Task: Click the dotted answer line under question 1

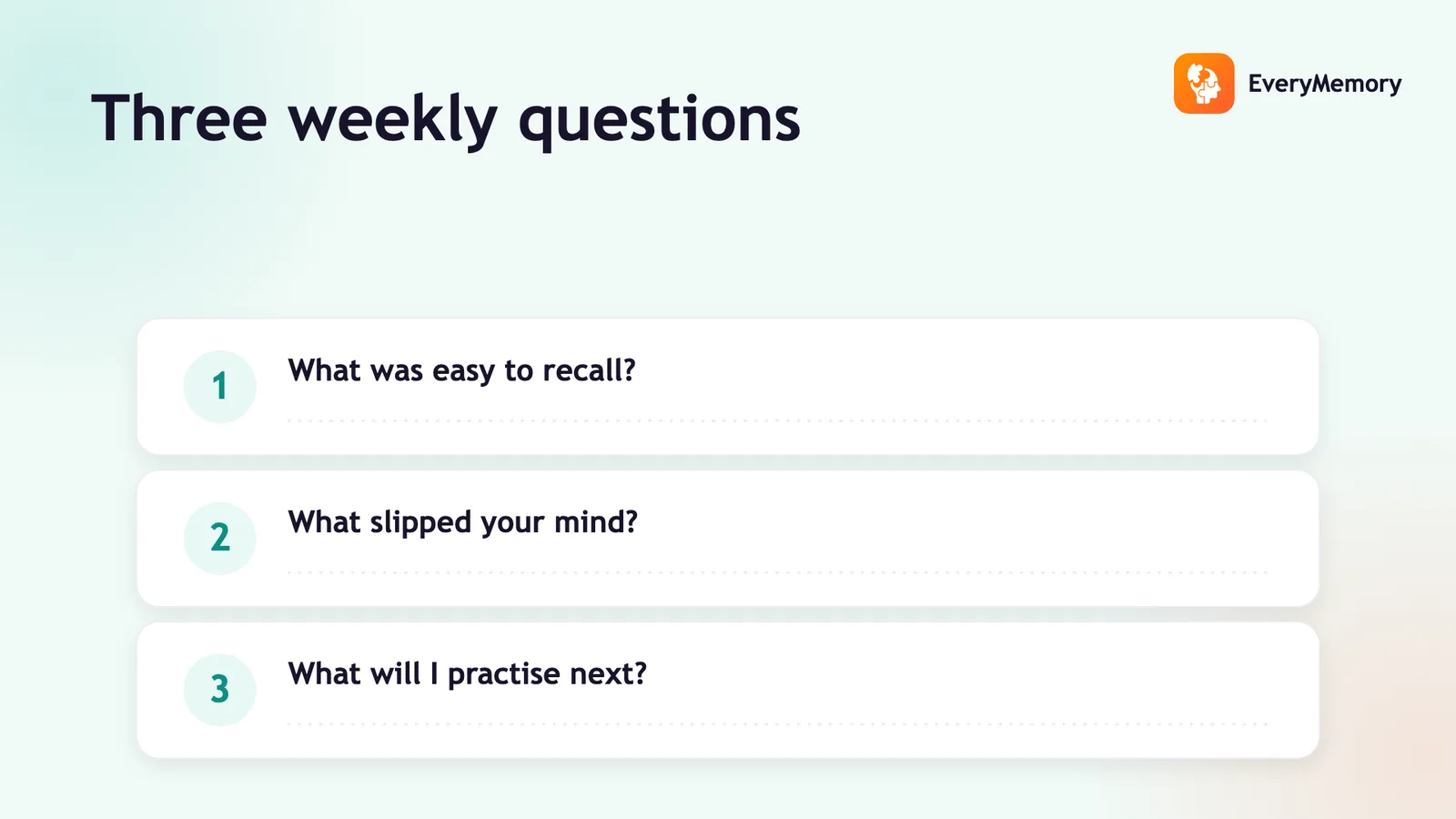Action: [778, 420]
